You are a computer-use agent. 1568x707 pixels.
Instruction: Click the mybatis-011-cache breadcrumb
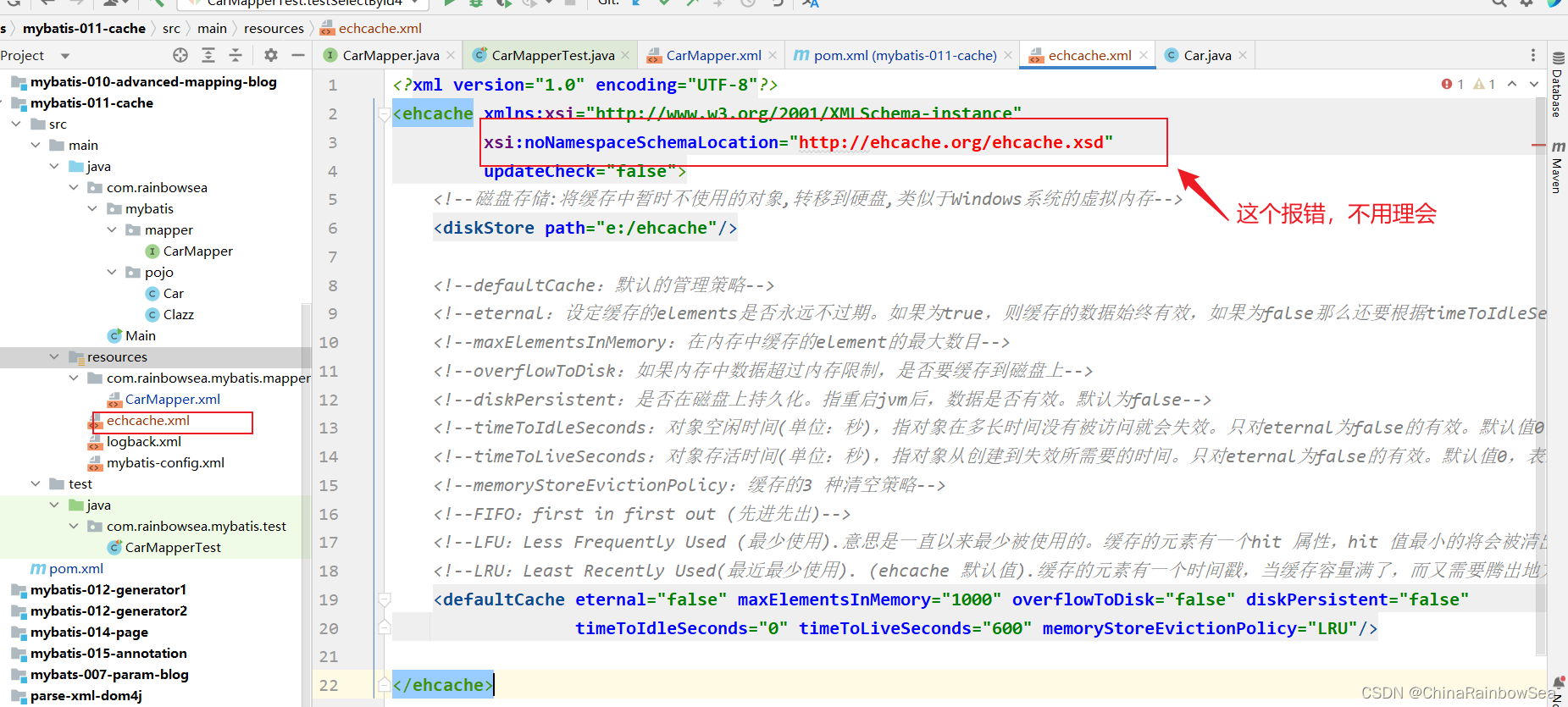click(84, 29)
